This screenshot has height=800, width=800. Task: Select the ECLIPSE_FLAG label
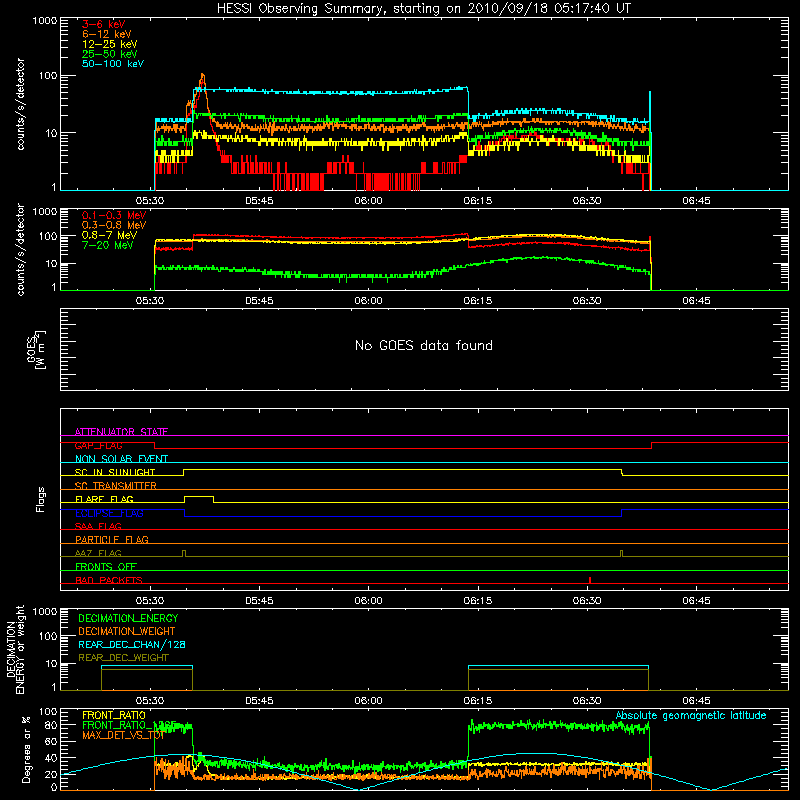click(109, 513)
